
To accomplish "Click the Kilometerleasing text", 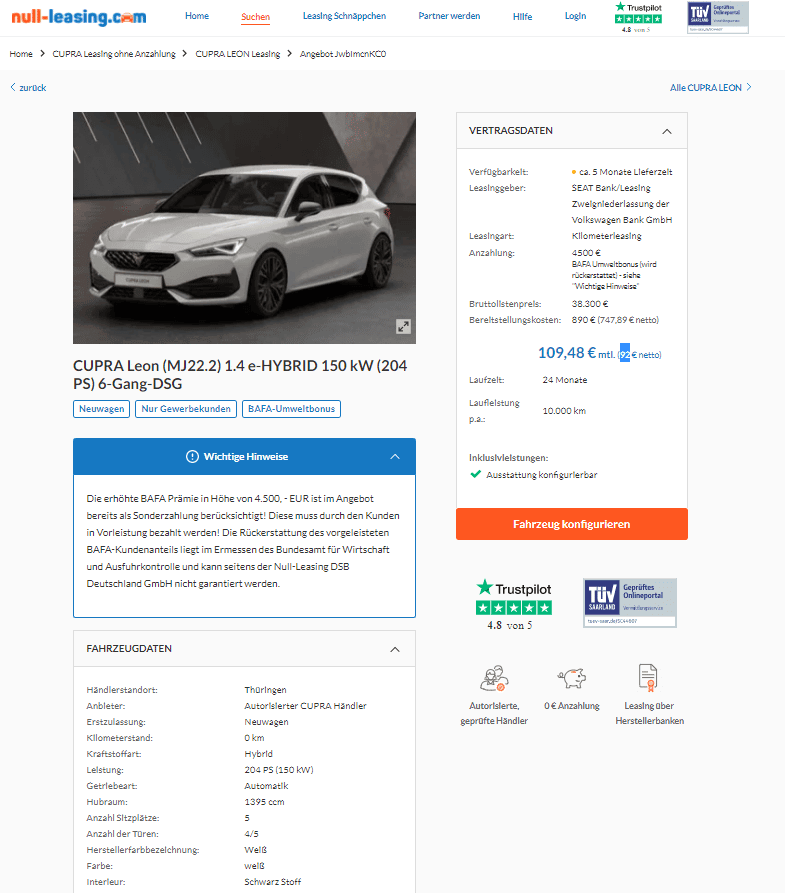I will point(607,236).
